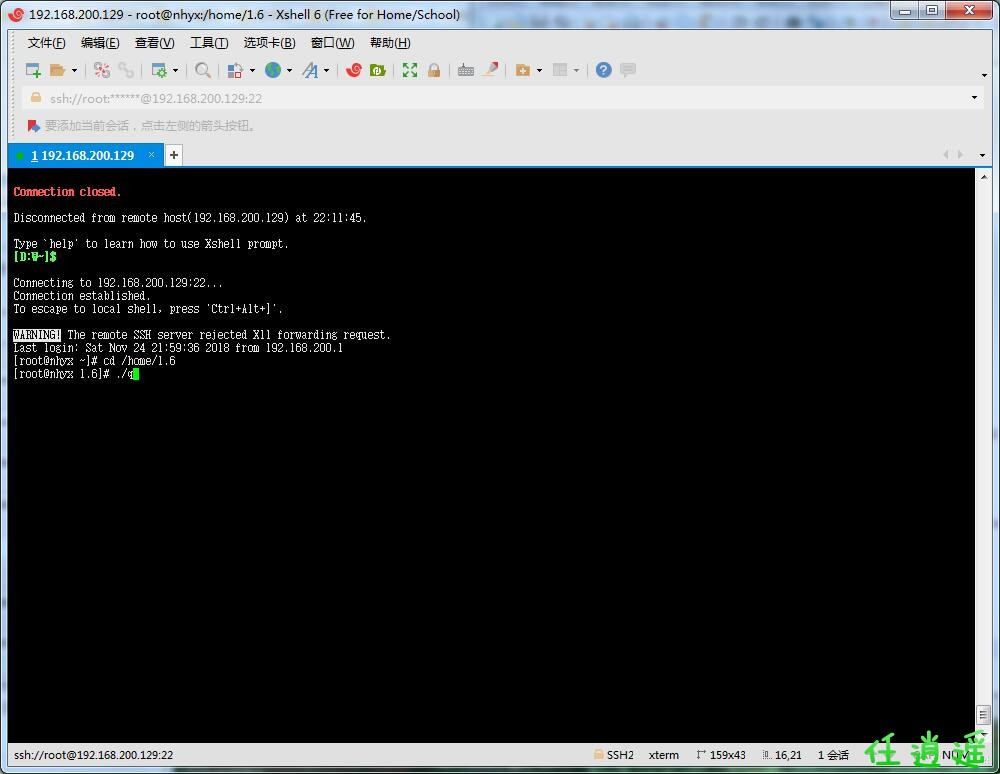Click the folder-plus toolbar icon

tap(522, 70)
